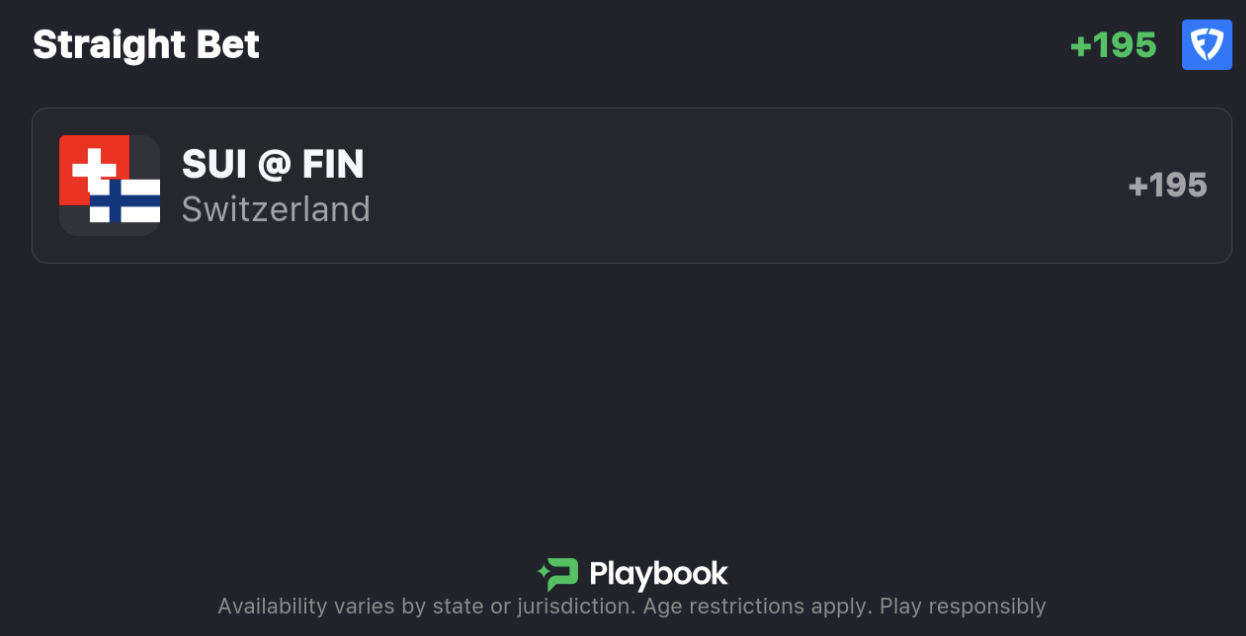The image size is (1246, 636).
Task: Select the gray +195 odds in bet card
Action: pyautogui.click(x=1167, y=185)
